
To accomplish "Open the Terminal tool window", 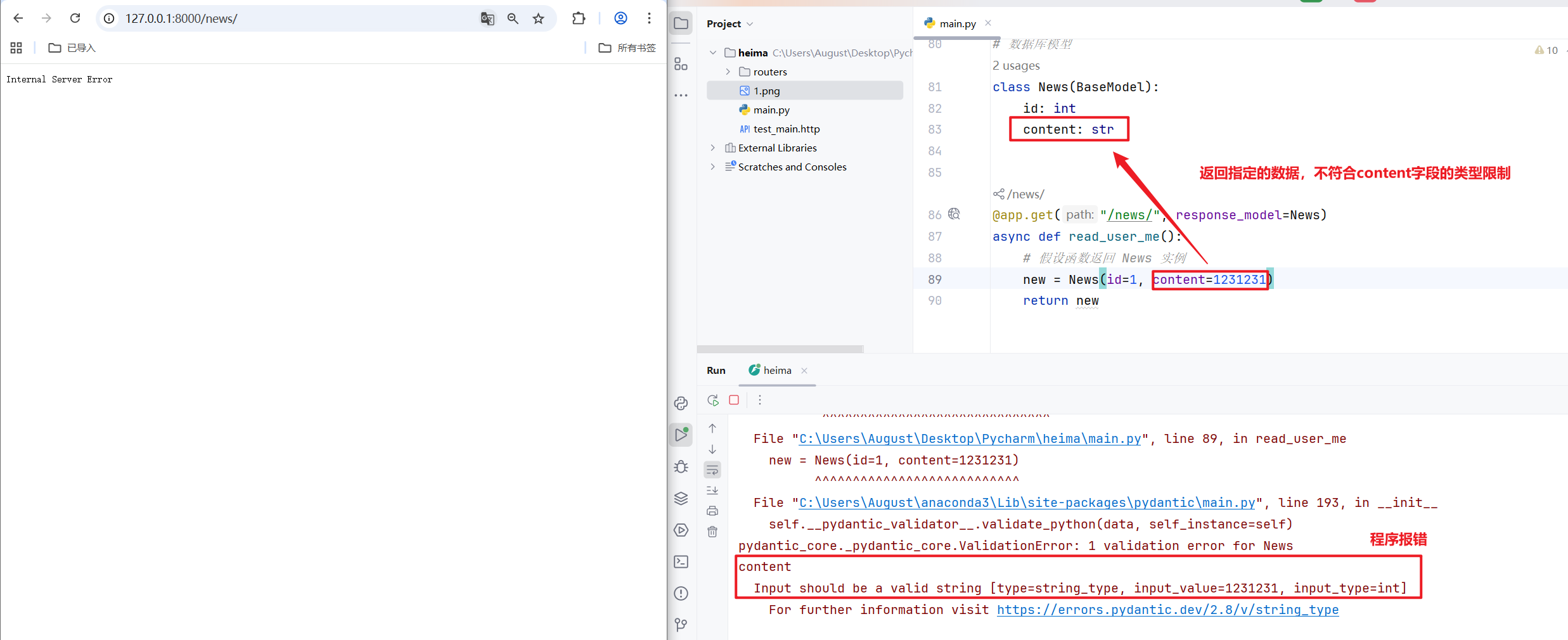I will coord(681,561).
